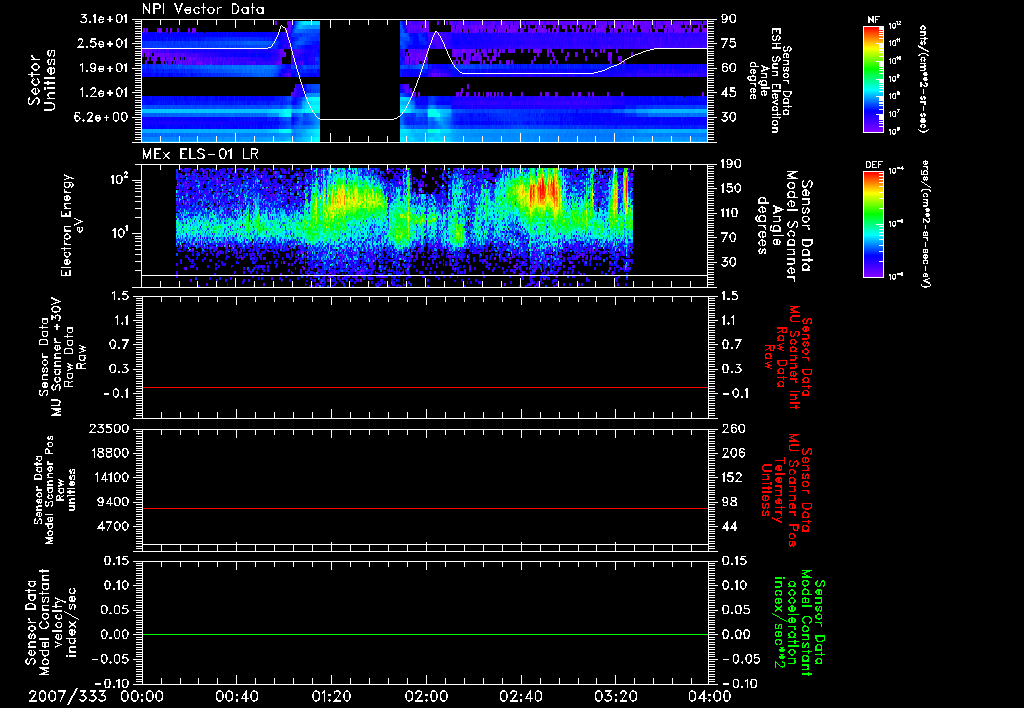Viewport: 1024px width, 708px height.
Task: Click the 02:40 time axis label
Action: 520,696
